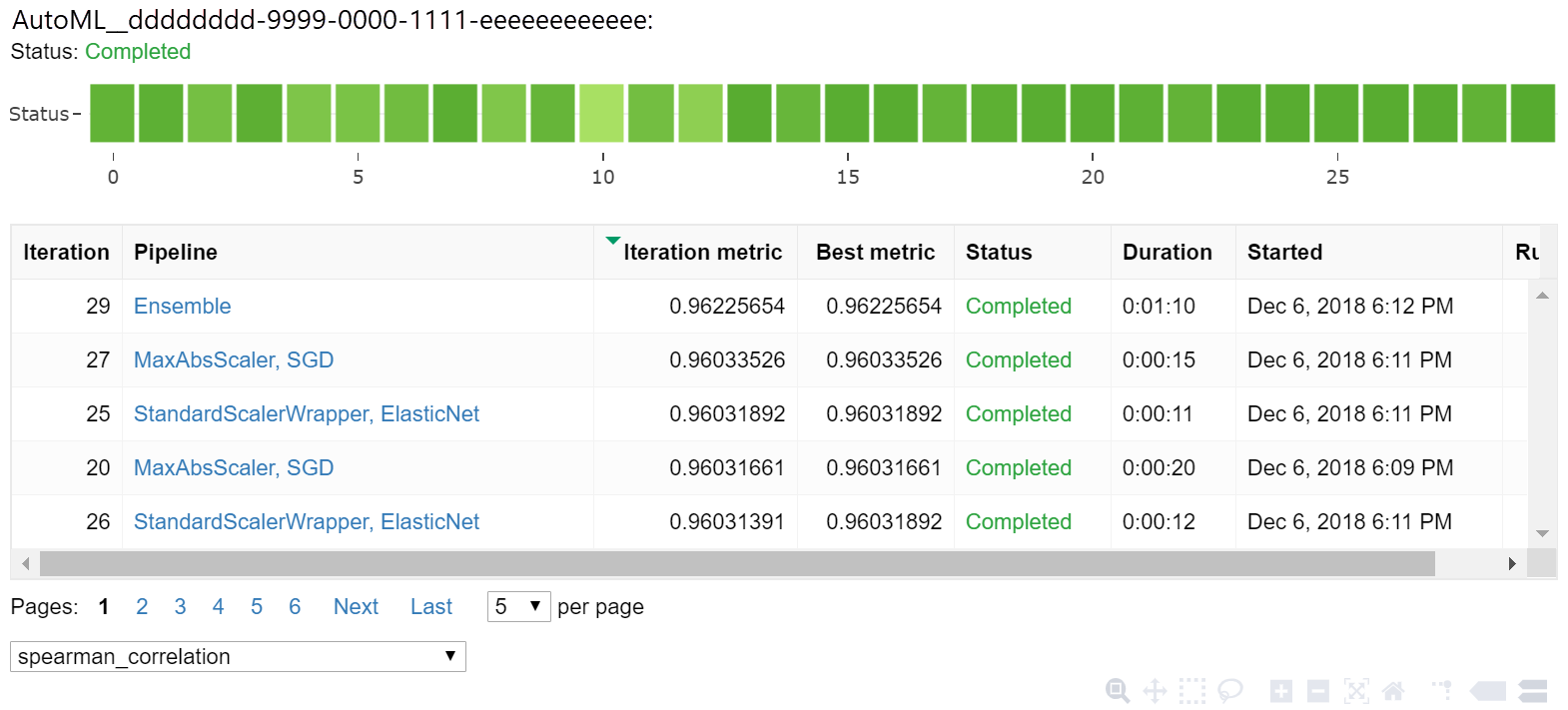Image resolution: width=1568 pixels, height=710 pixels.
Task: Choose the Lasso Select tool
Action: pyautogui.click(x=1229, y=690)
